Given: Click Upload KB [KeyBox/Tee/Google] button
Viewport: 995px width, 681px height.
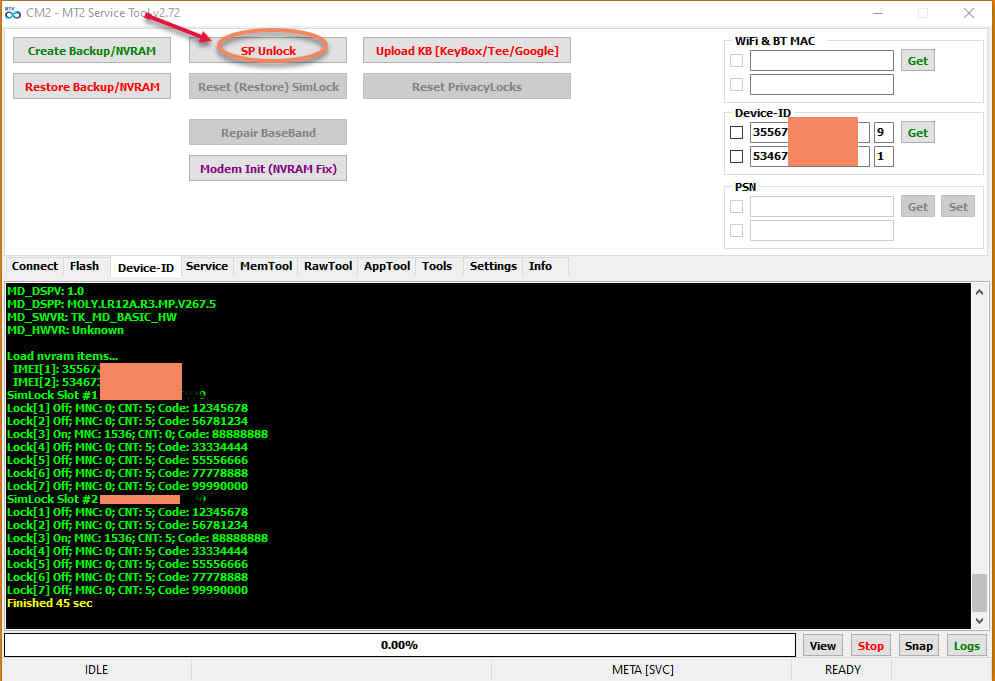Looking at the screenshot, I should click(467, 51).
